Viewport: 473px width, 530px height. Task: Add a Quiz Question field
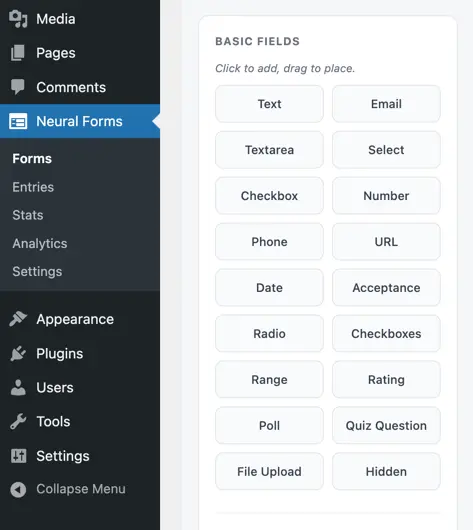click(x=386, y=426)
